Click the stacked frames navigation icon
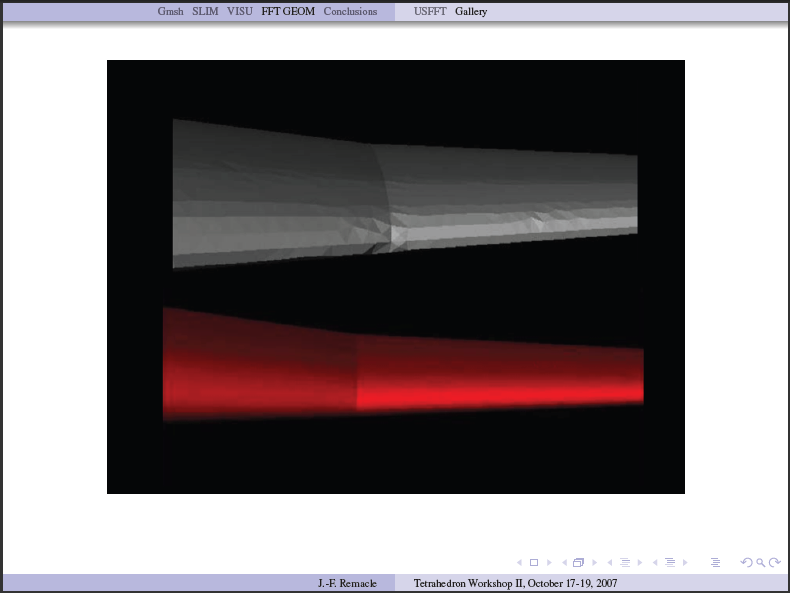This screenshot has width=790, height=593. (578, 563)
